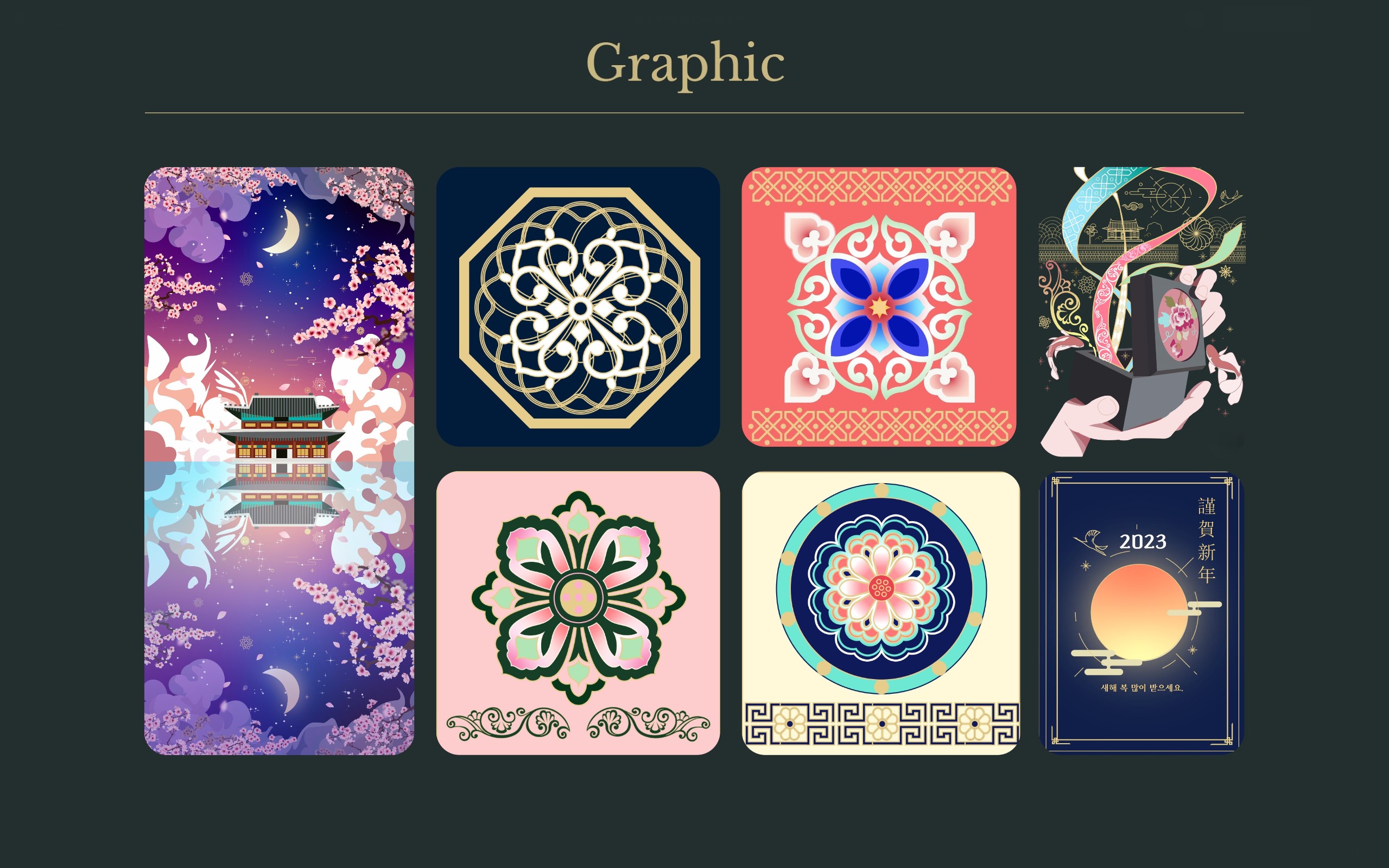
Task: Click the Graphic heading title
Action: pyautogui.click(x=686, y=63)
